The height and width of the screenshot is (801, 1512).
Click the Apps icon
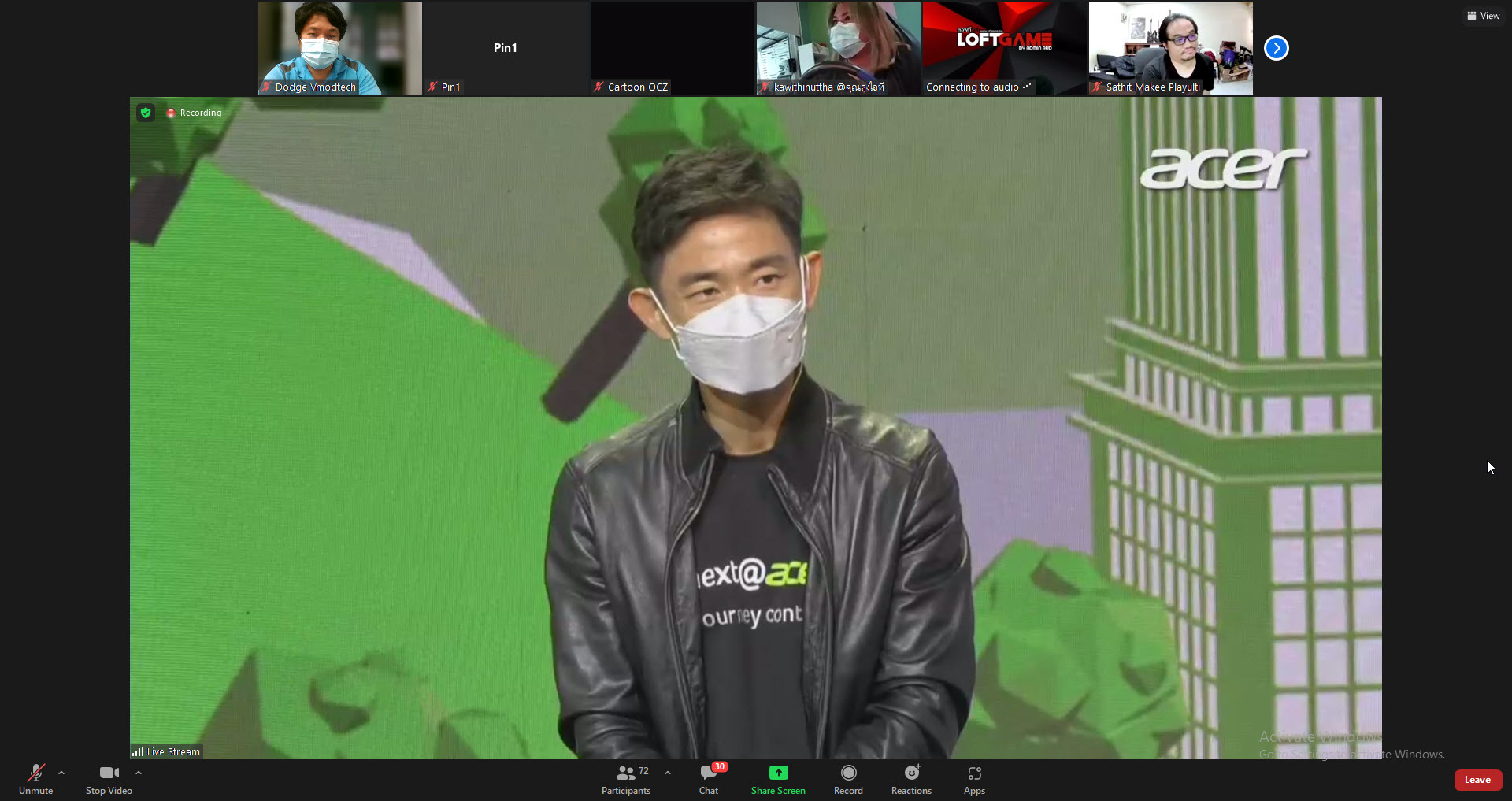[974, 773]
